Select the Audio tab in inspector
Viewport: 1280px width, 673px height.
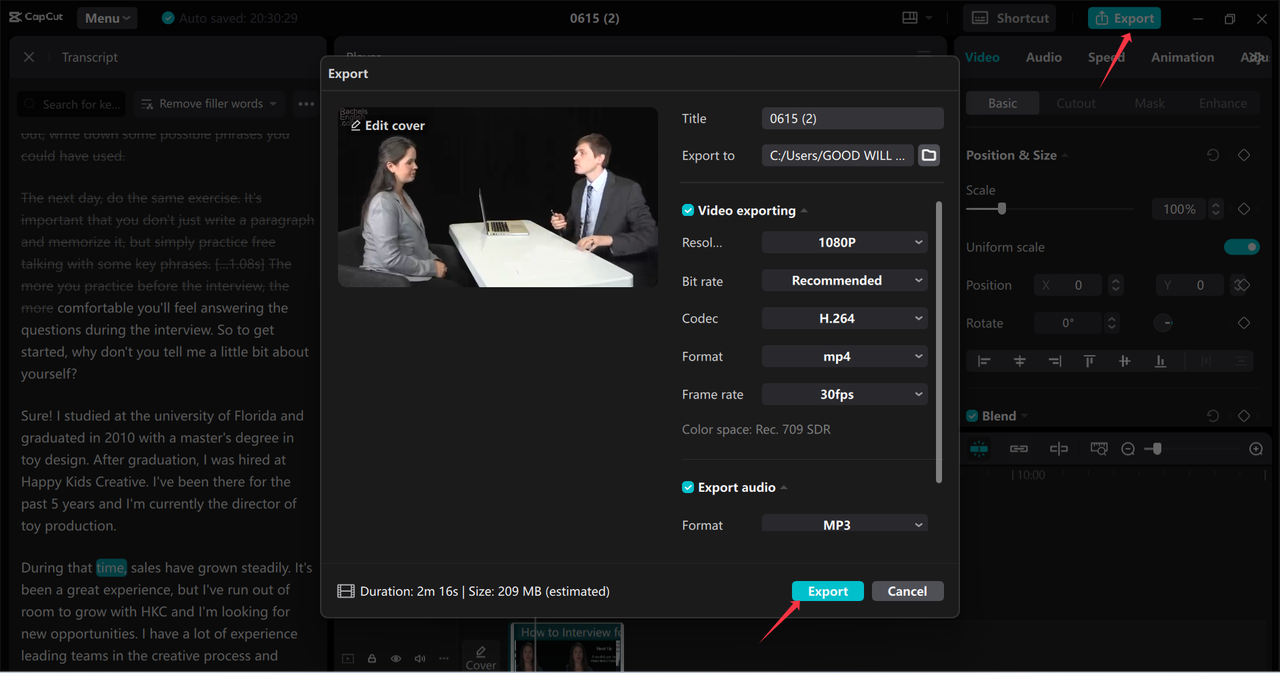(1044, 57)
